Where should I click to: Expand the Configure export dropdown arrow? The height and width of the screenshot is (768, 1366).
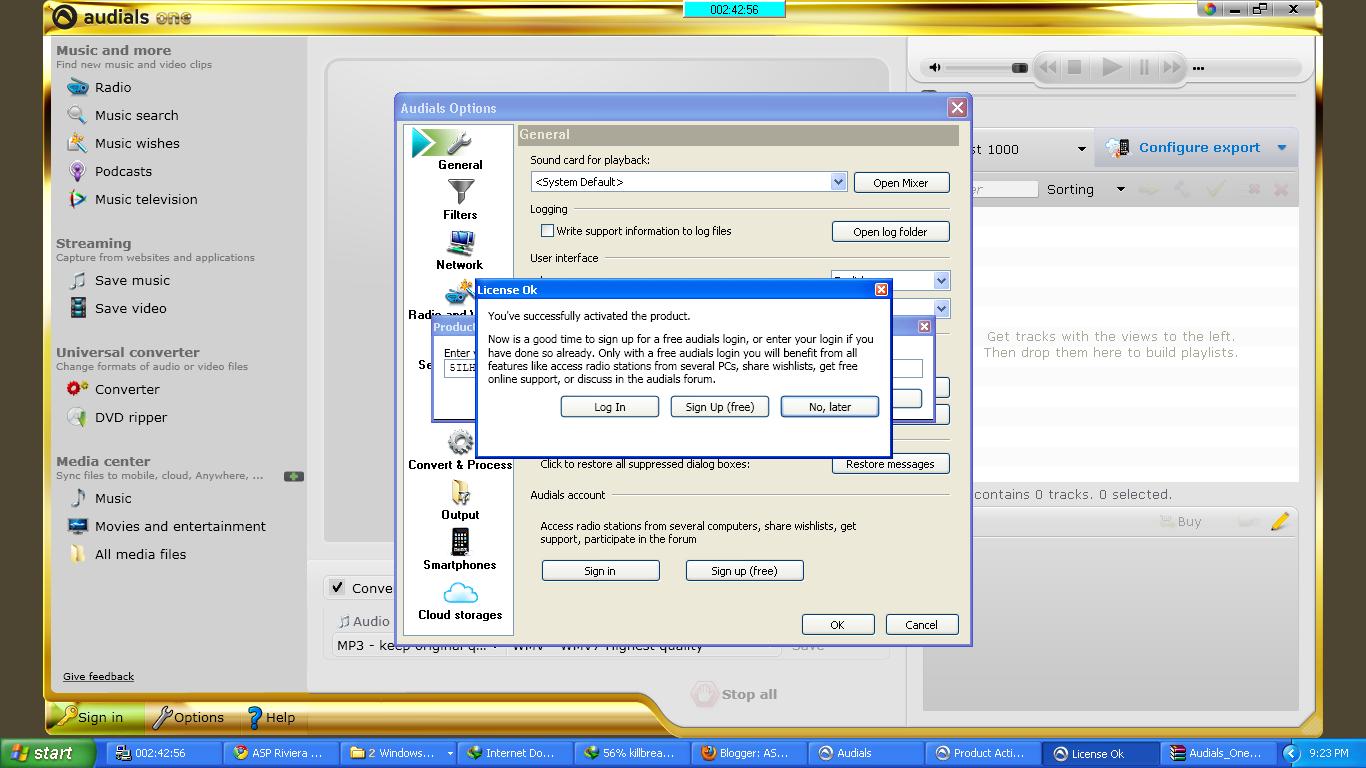(x=1282, y=148)
